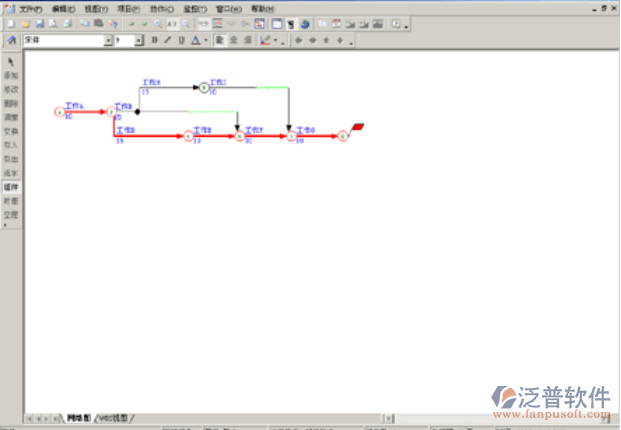Viewport: 621px width, 430px height.
Task: Click the New document icon
Action: click(x=11, y=23)
